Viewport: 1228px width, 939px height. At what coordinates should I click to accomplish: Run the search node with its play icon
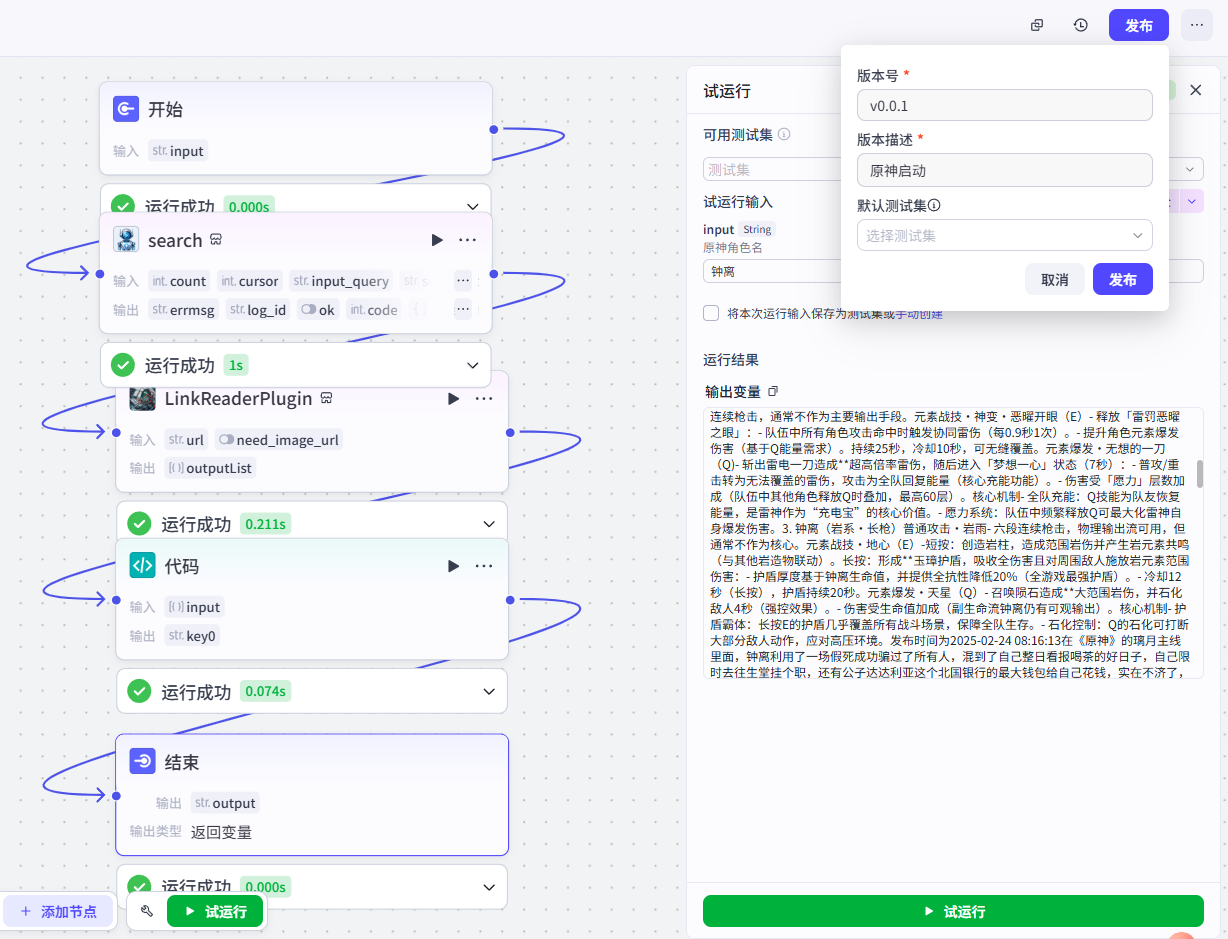pos(437,240)
